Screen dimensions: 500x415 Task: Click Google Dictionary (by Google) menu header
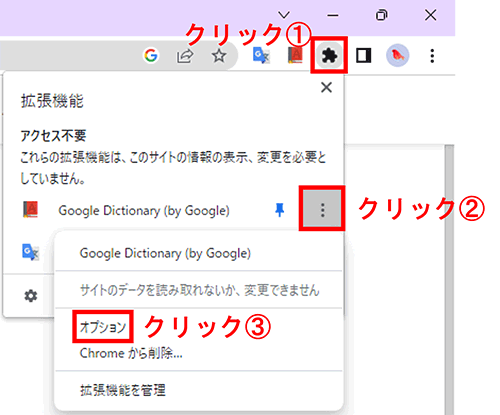click(165, 253)
